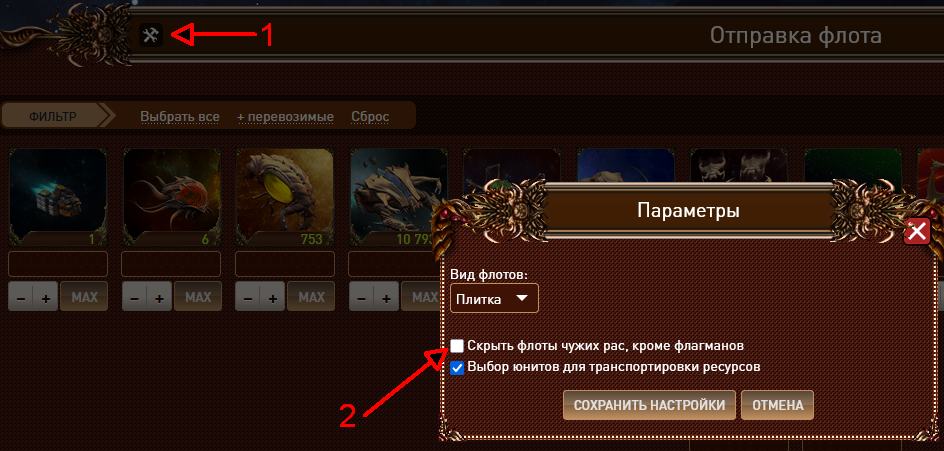Click MAX under the first cargo unit

pos(84,296)
